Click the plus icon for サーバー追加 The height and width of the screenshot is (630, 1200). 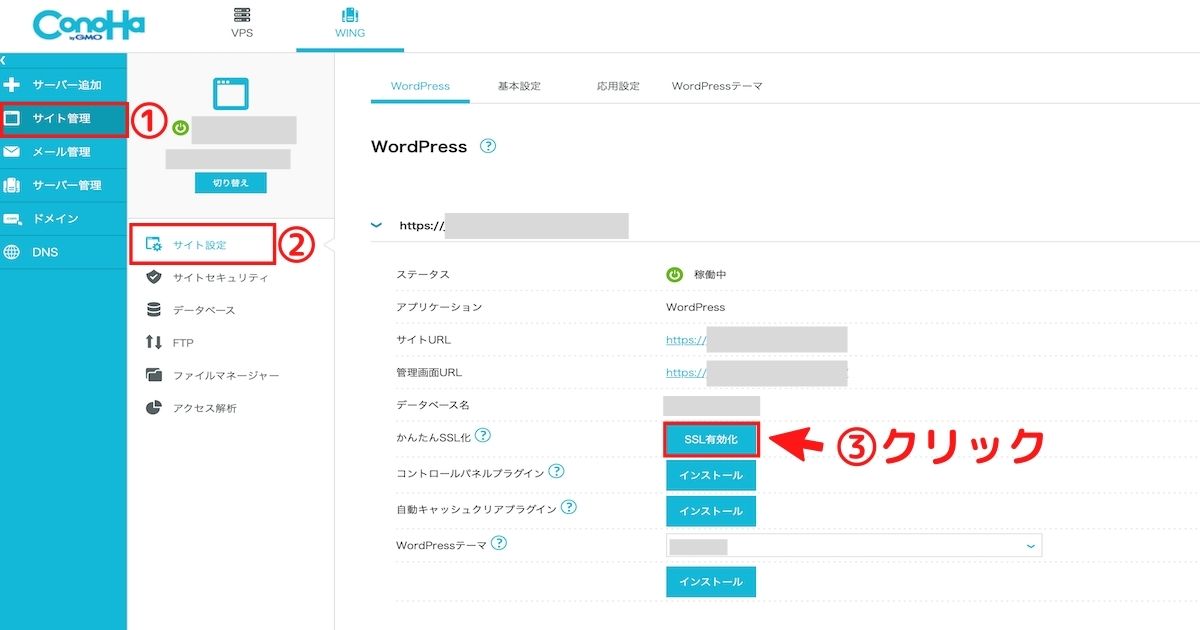point(12,85)
